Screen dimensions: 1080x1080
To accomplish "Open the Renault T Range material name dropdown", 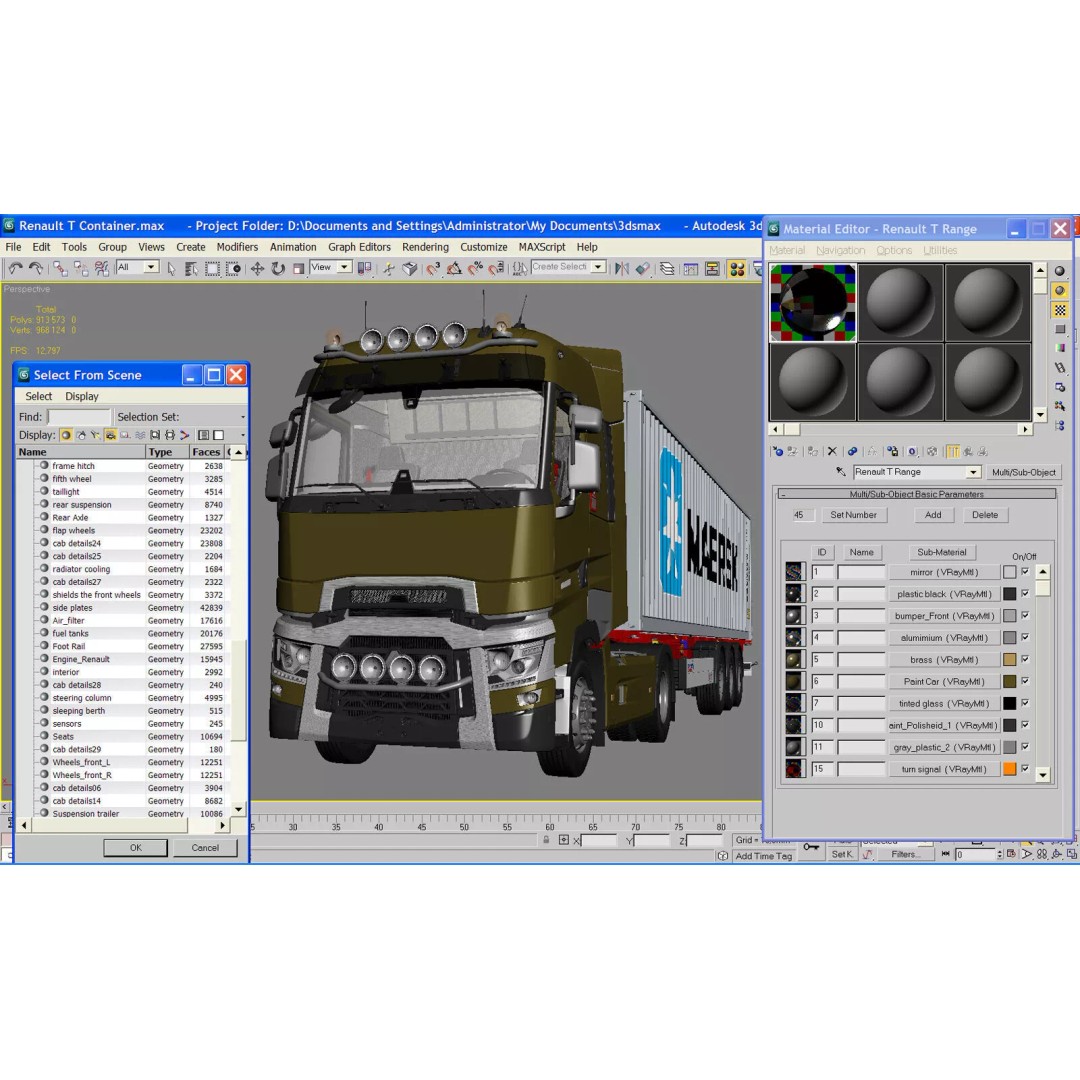I will [x=973, y=472].
